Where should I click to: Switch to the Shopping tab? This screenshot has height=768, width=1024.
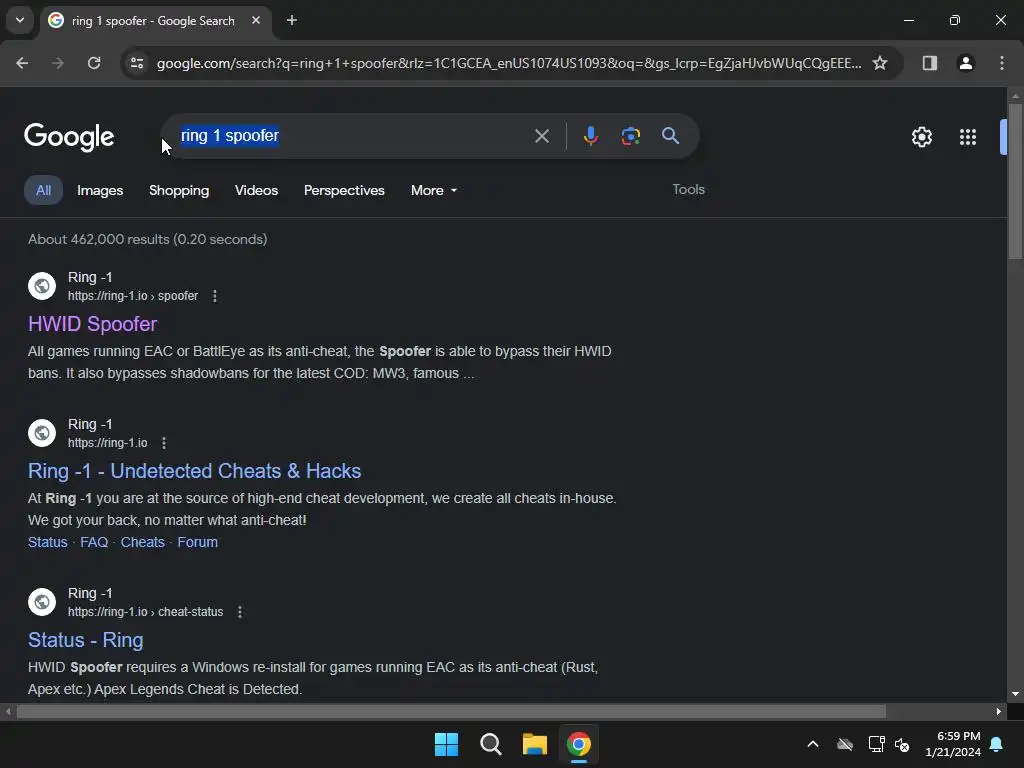click(x=179, y=190)
